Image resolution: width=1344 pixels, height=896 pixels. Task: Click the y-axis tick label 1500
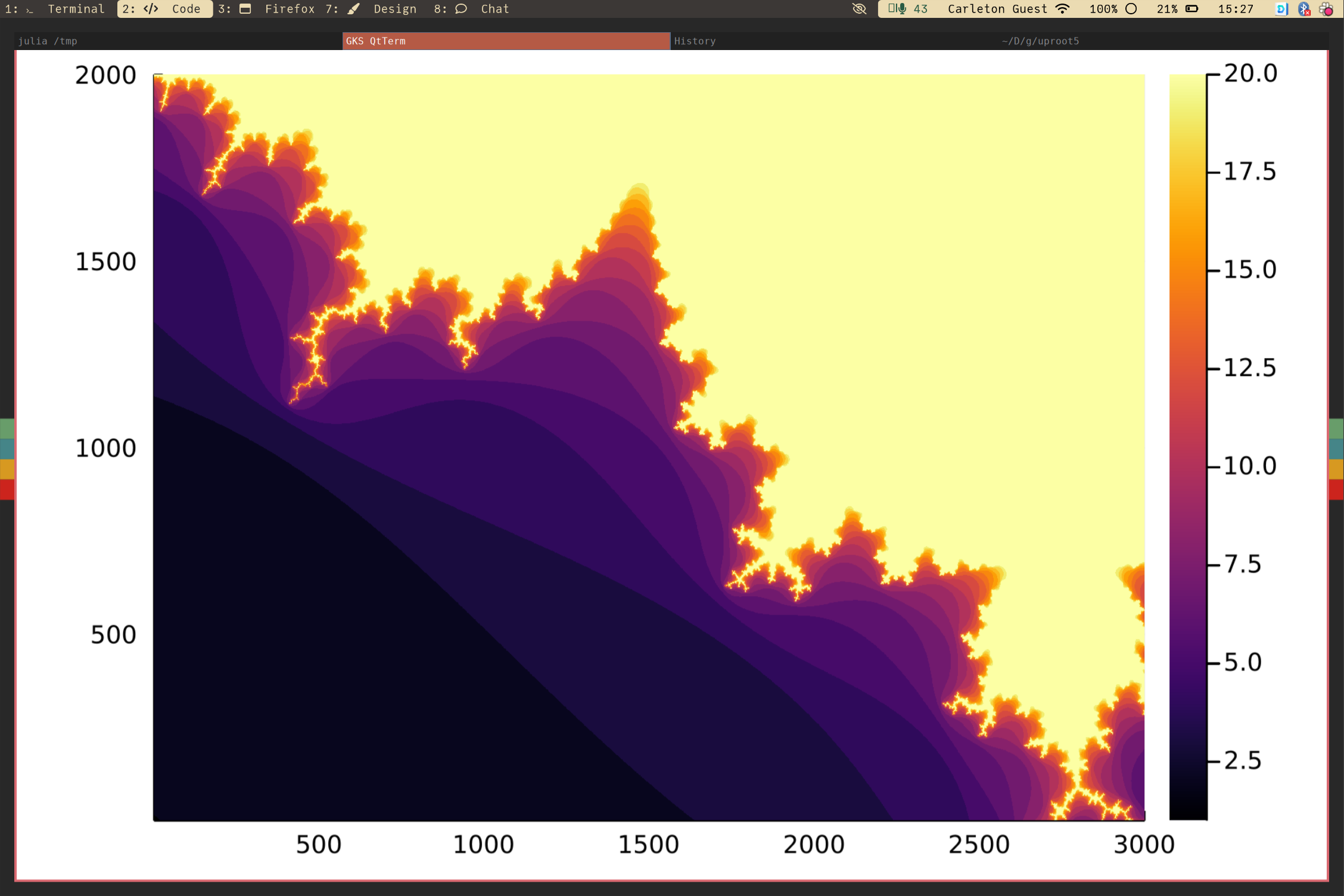[x=105, y=262]
